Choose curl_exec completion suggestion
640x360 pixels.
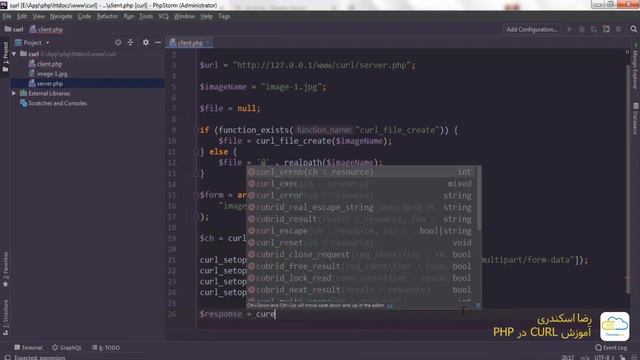[x=361, y=184]
